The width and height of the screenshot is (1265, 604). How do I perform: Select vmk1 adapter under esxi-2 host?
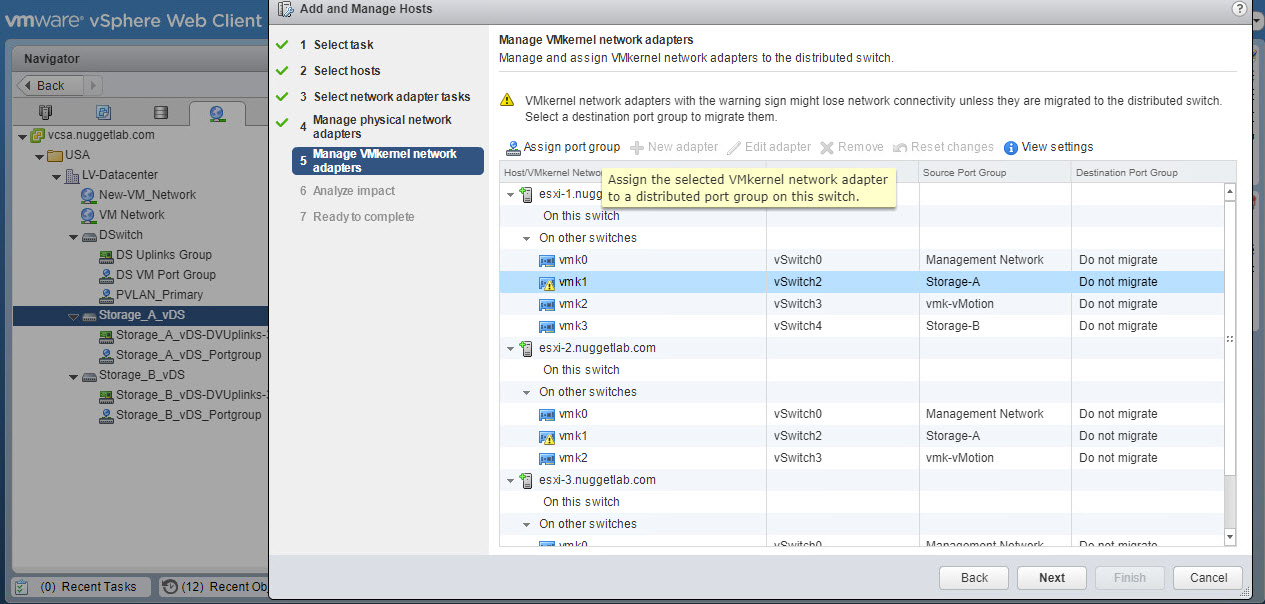[x=572, y=436]
